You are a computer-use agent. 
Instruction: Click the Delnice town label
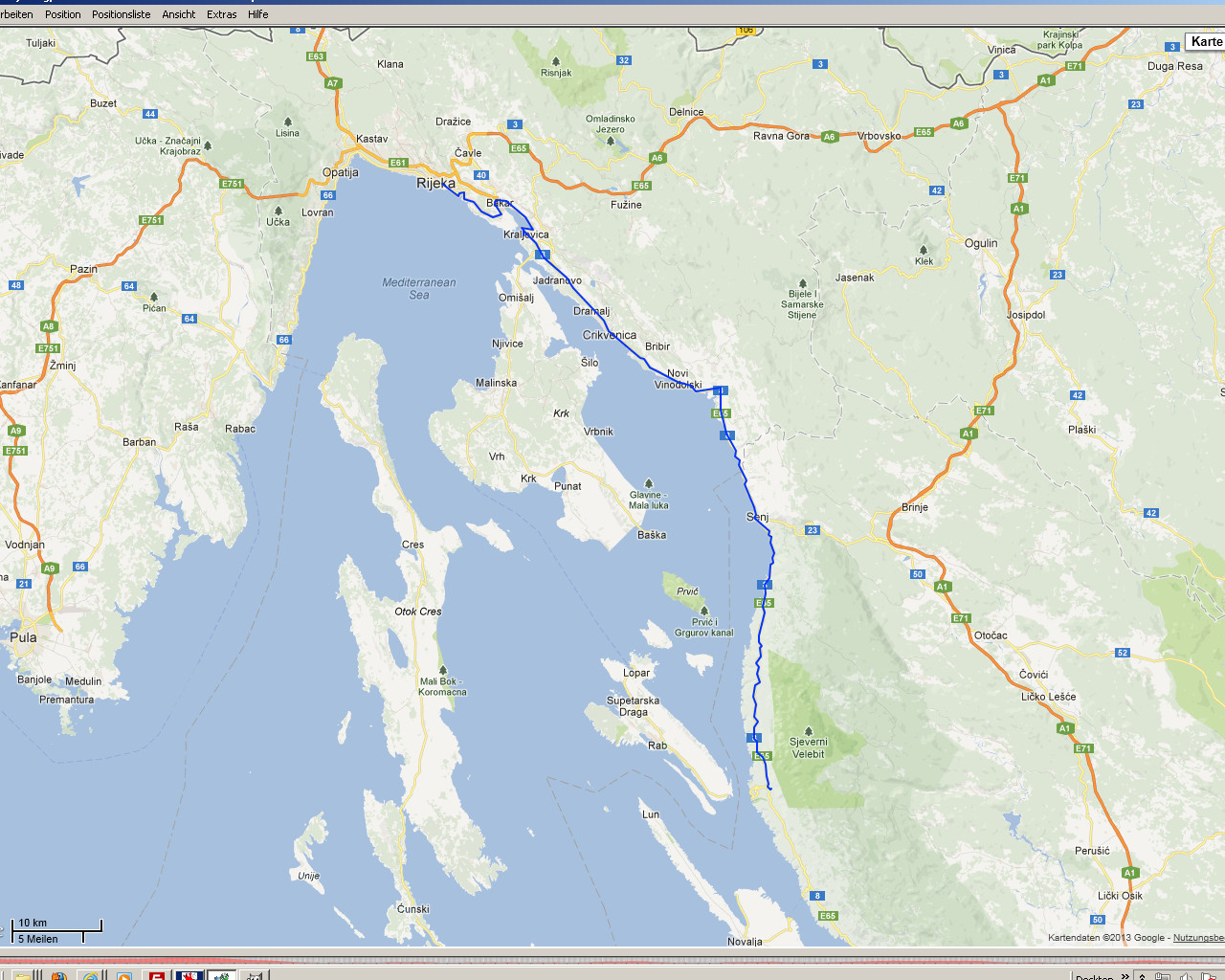(686, 112)
